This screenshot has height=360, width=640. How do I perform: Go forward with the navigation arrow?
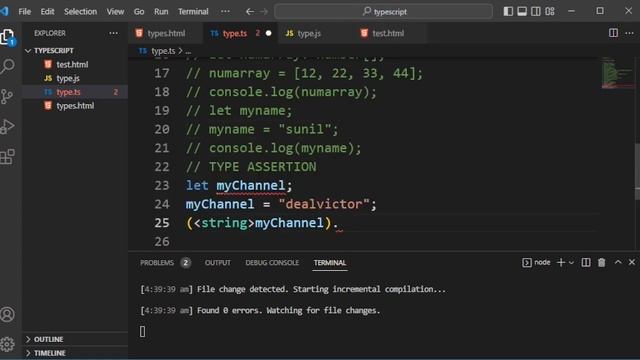(264, 11)
